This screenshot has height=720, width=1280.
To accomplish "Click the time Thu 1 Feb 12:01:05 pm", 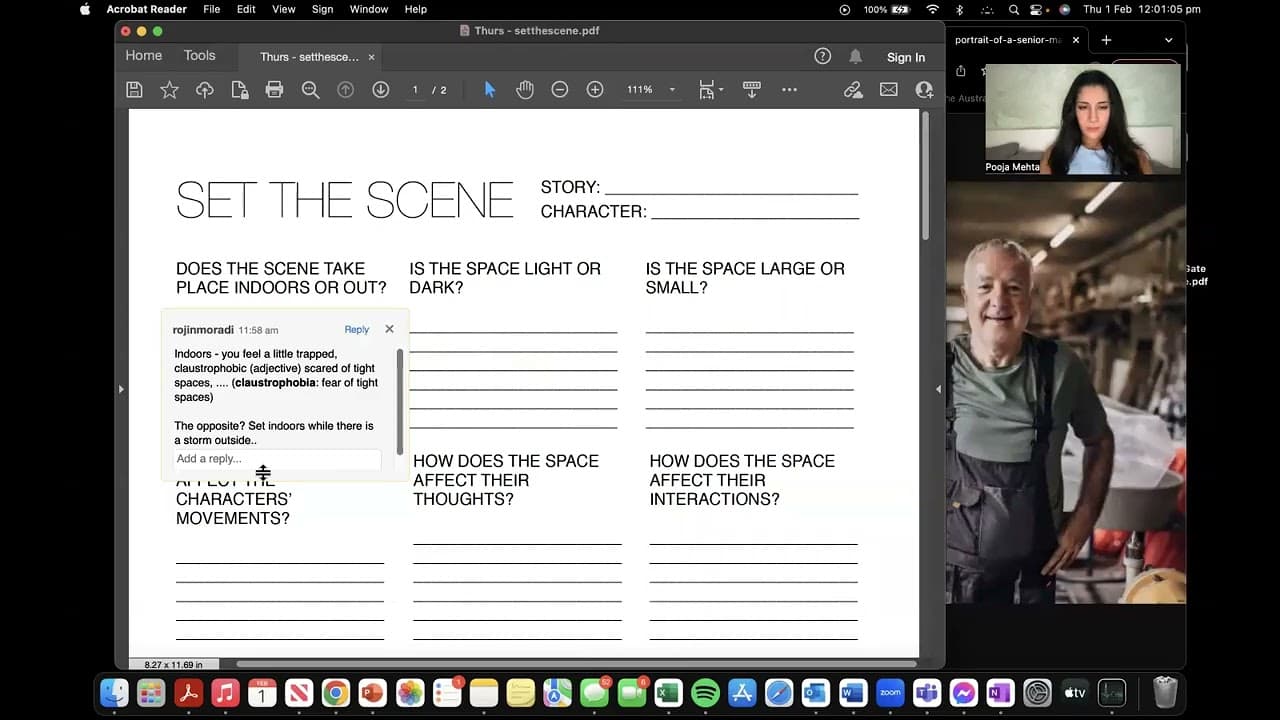I will (x=1142, y=9).
